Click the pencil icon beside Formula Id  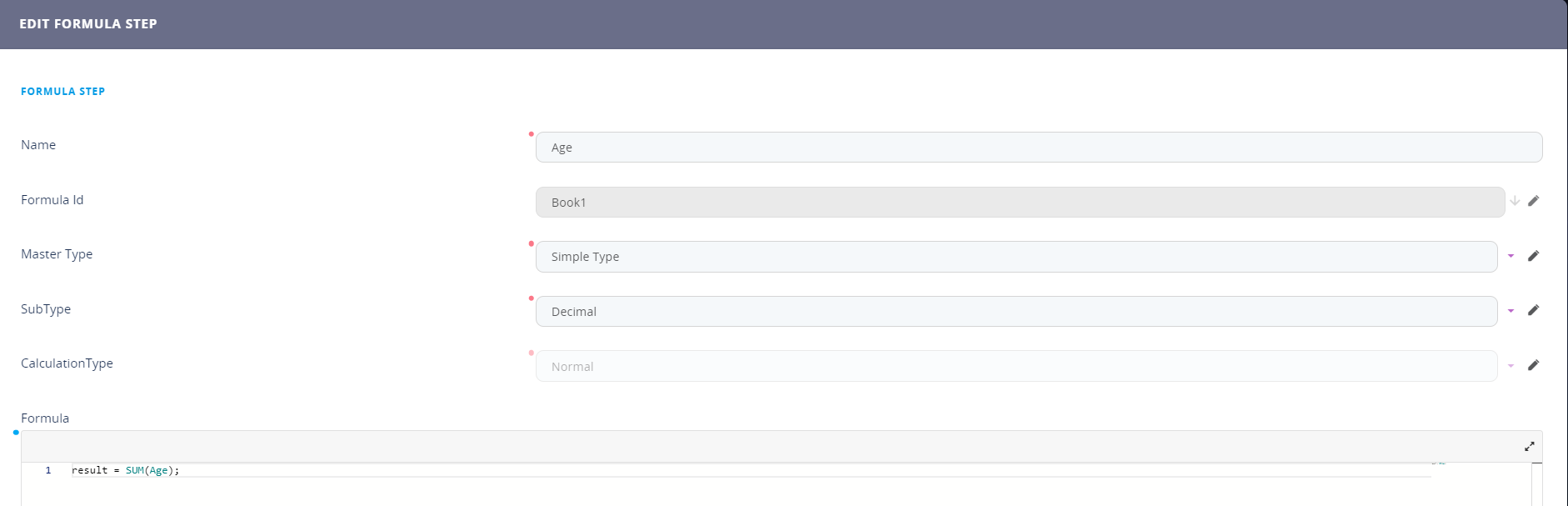click(x=1533, y=201)
